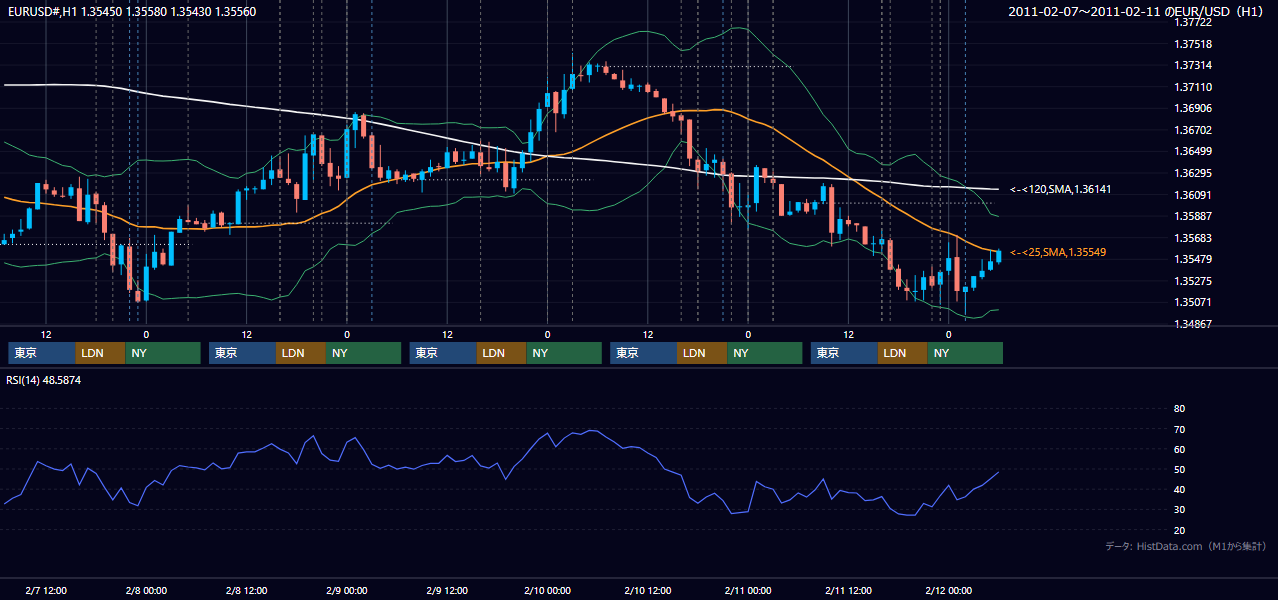This screenshot has width=1278, height=600.
Task: Click price axis label 1.35071
Action: click(1194, 302)
